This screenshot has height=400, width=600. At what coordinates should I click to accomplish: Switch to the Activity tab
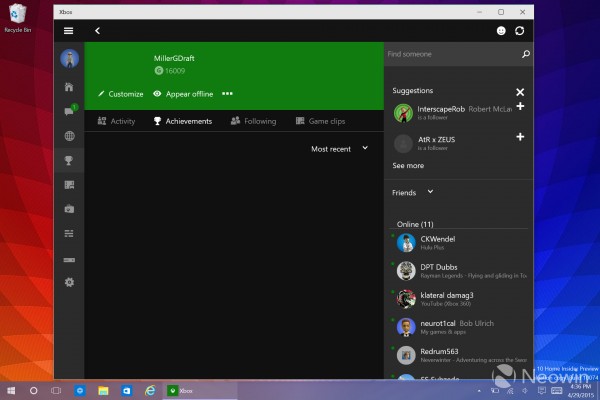(116, 121)
